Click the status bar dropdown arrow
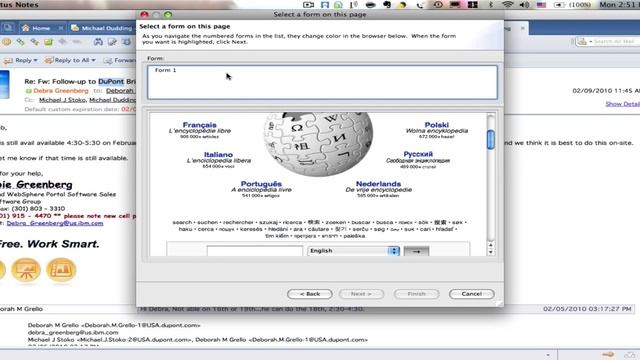The height and width of the screenshot is (360, 640). click(x=548, y=355)
